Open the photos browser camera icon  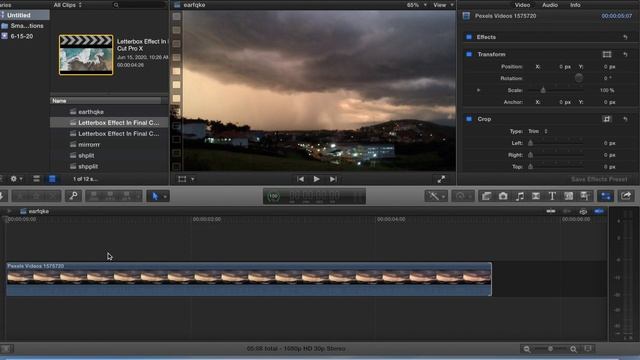503,196
